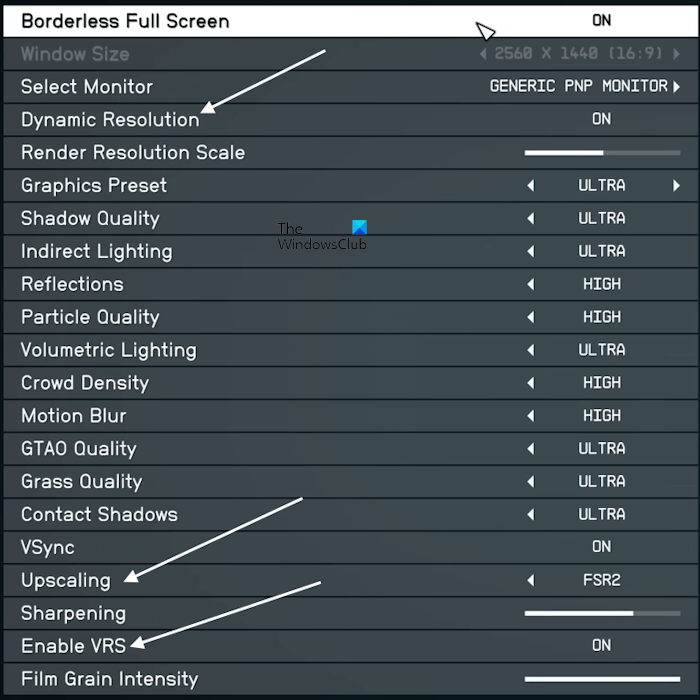The image size is (700, 700).
Task: Click right arrow next to Graphics Preset
Action: (677, 186)
